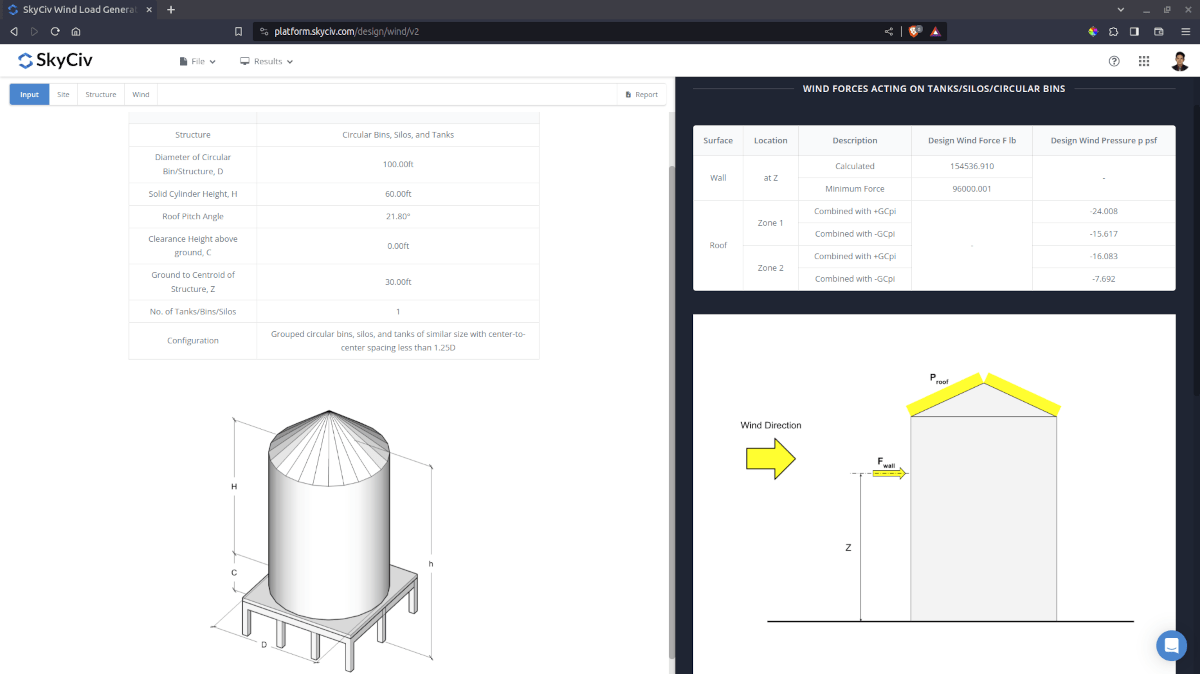The height and width of the screenshot is (674, 1200).
Task: Click the 'No. of Tanks/Bins/Silos' label
Action: pos(193,312)
